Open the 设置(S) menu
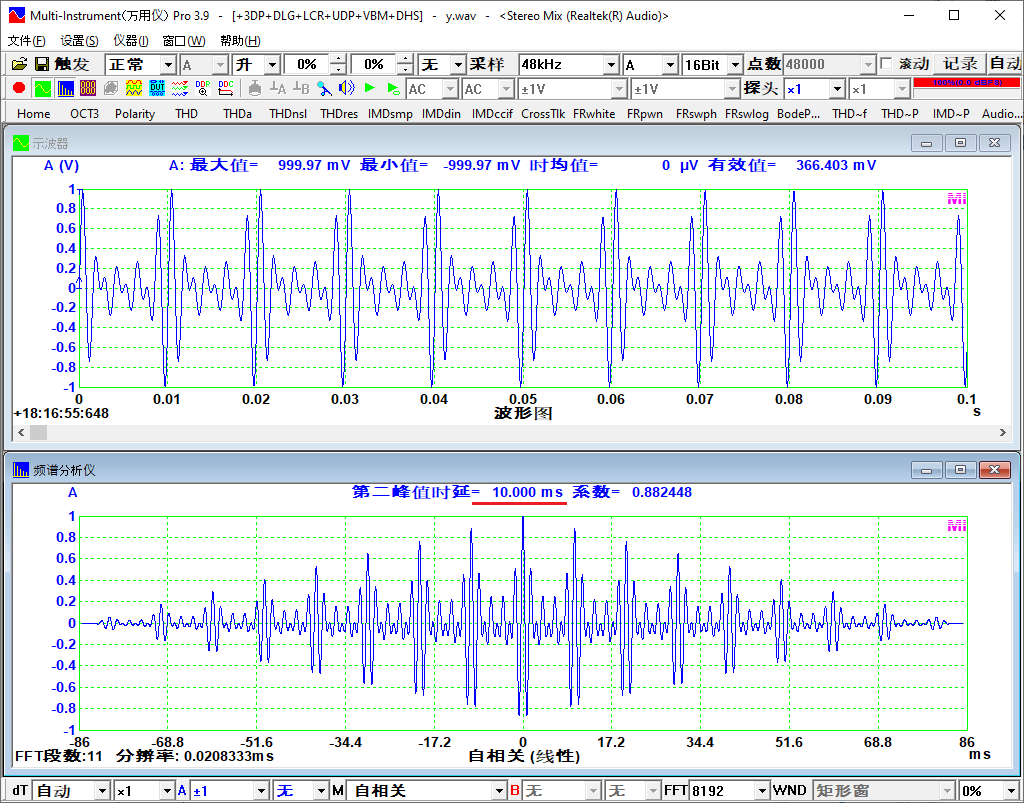Viewport: 1024px width, 803px height. 79,40
